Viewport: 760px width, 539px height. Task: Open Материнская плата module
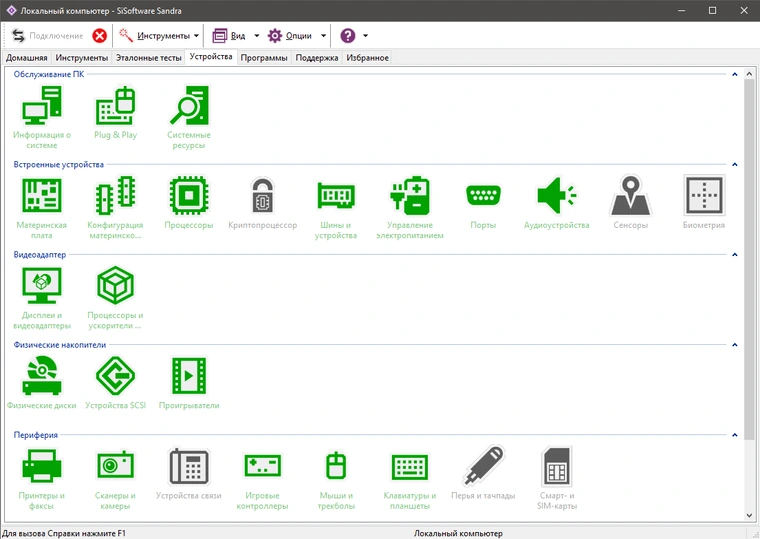(42, 208)
